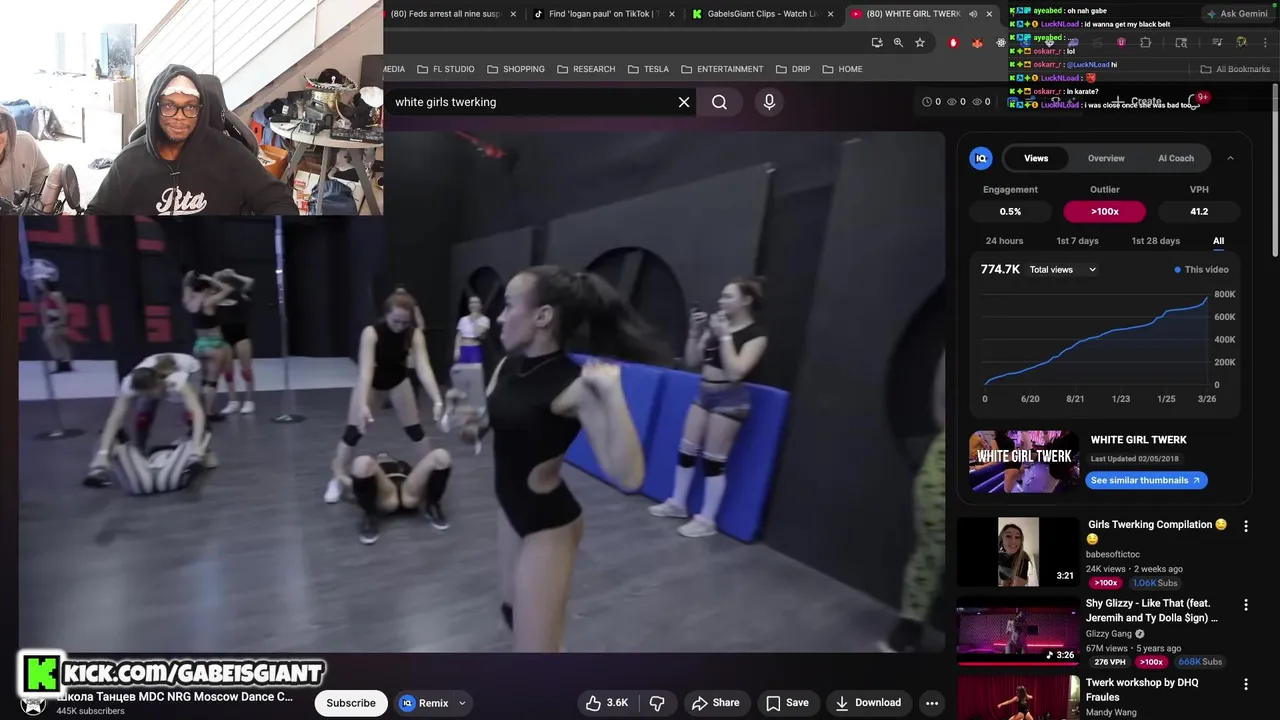Open the MetaMask fox extension
This screenshot has height=720, width=1280.
tap(977, 42)
